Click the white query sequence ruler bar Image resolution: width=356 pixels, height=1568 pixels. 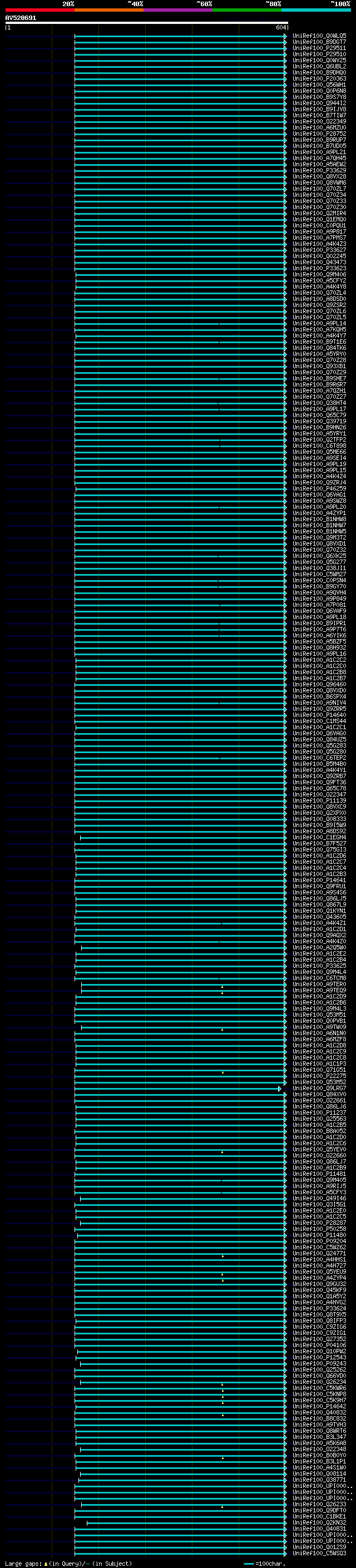pos(147,23)
